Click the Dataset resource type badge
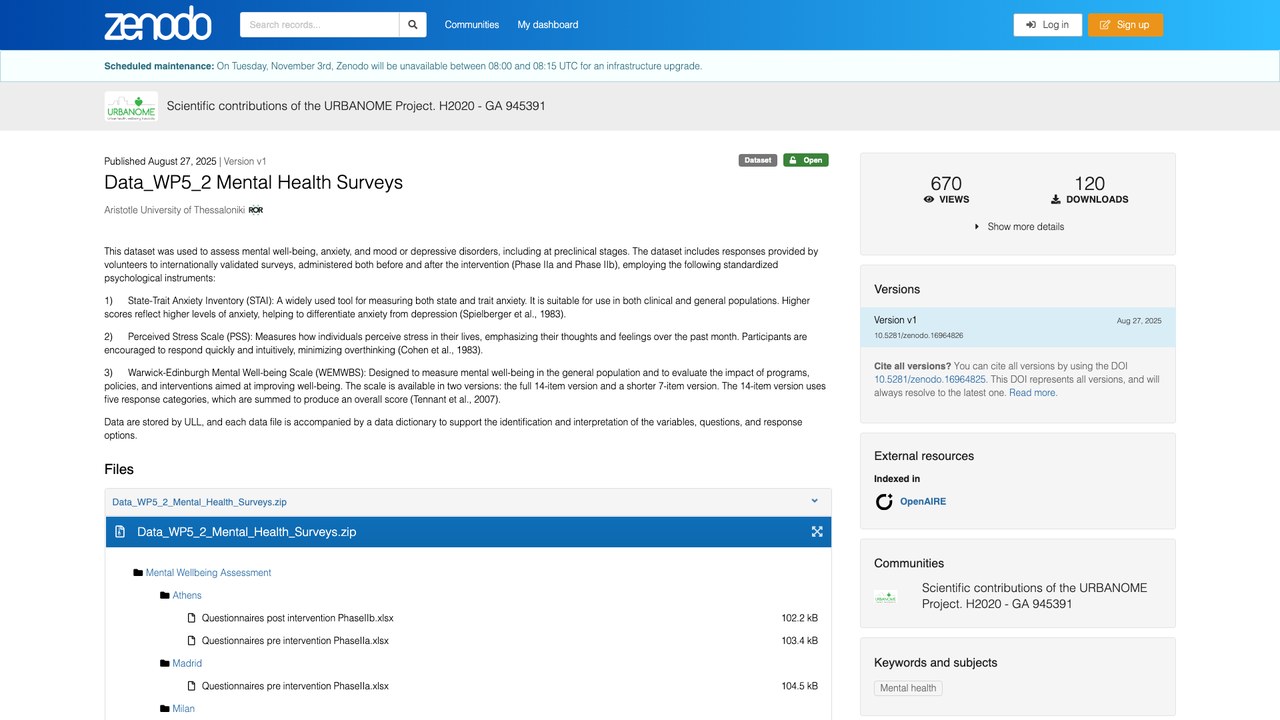The width and height of the screenshot is (1280, 720). click(758, 160)
